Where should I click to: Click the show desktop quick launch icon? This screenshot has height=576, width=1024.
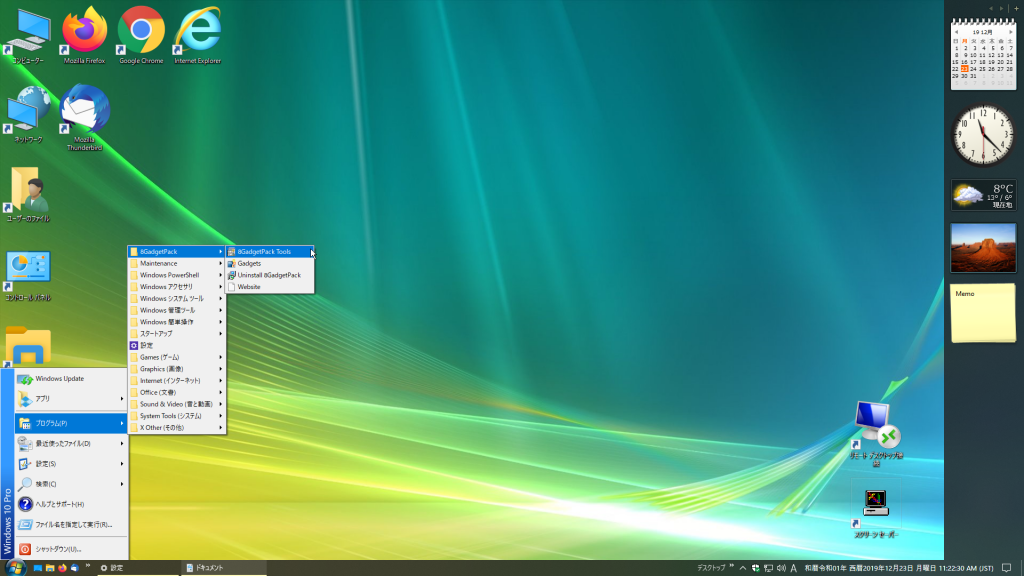[37, 568]
